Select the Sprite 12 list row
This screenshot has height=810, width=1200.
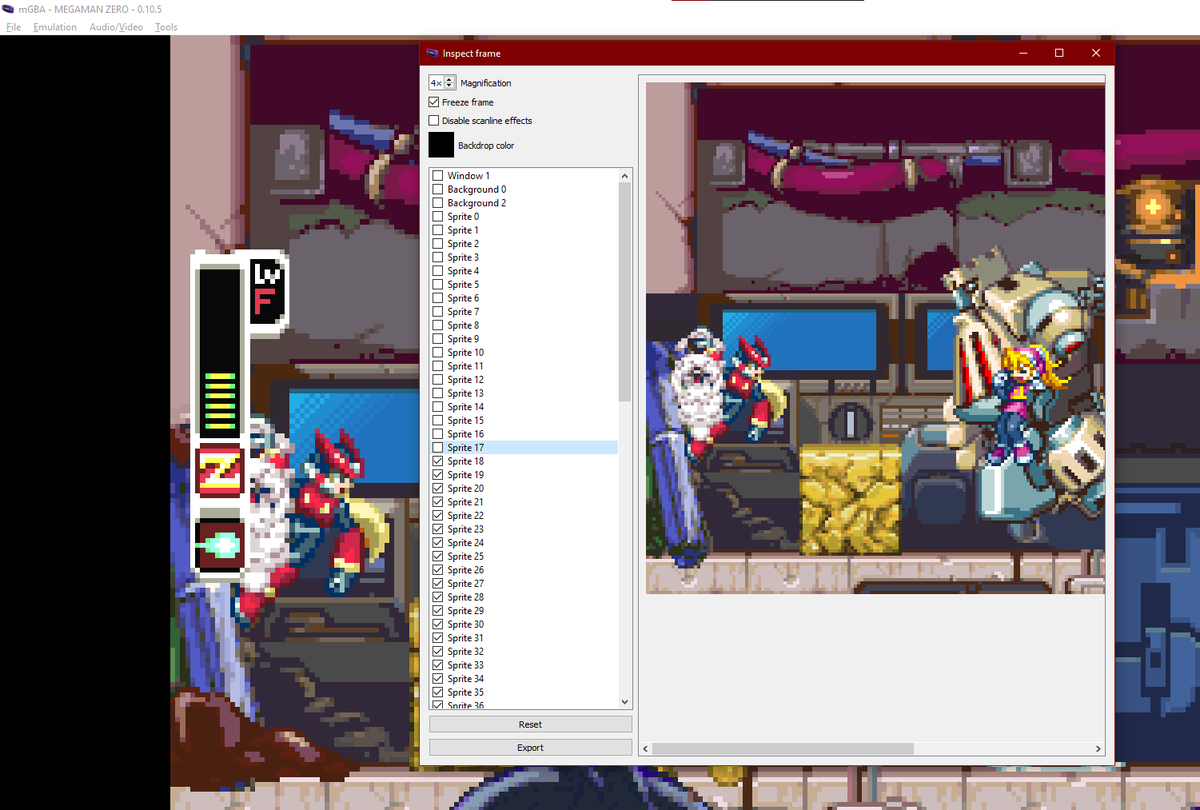[x=524, y=380]
